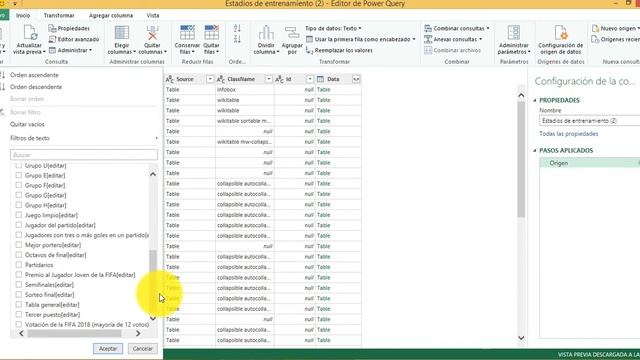Click the Source column text type icon

pyautogui.click(x=170, y=79)
